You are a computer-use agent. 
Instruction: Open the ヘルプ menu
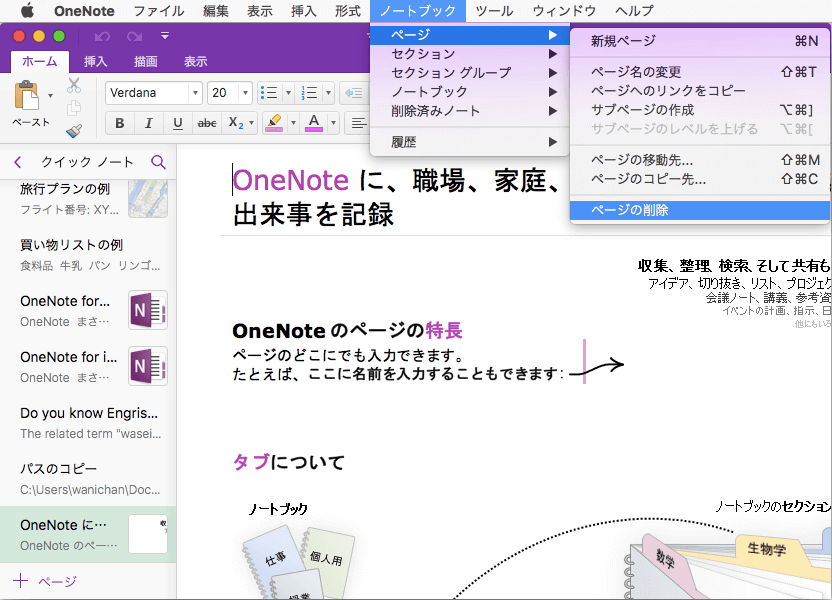[635, 11]
